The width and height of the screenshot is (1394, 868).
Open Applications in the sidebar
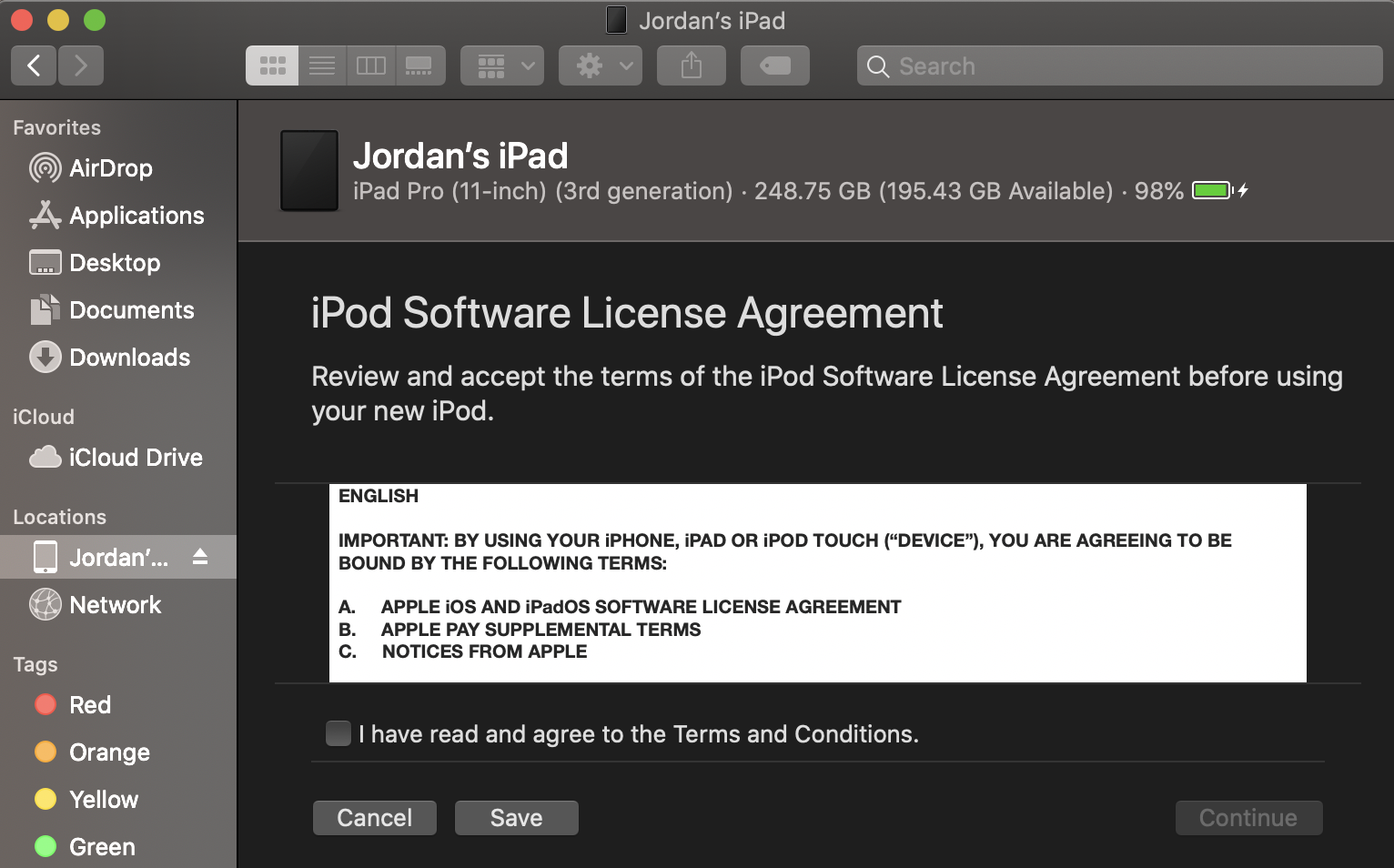(x=118, y=216)
